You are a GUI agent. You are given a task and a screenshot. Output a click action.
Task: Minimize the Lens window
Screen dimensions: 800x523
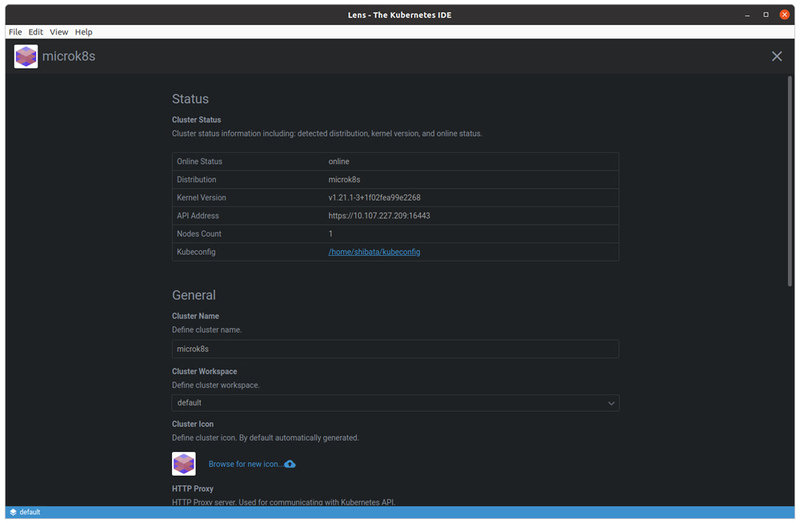tap(747, 15)
